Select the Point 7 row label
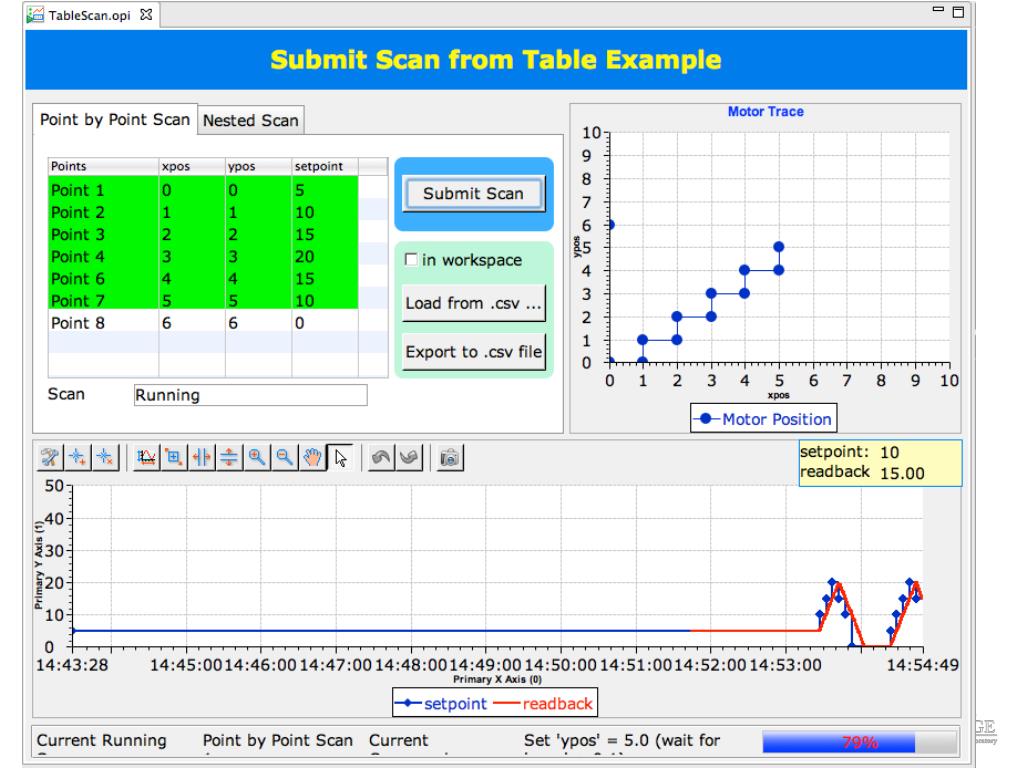This screenshot has width=1024, height=768. (78, 300)
